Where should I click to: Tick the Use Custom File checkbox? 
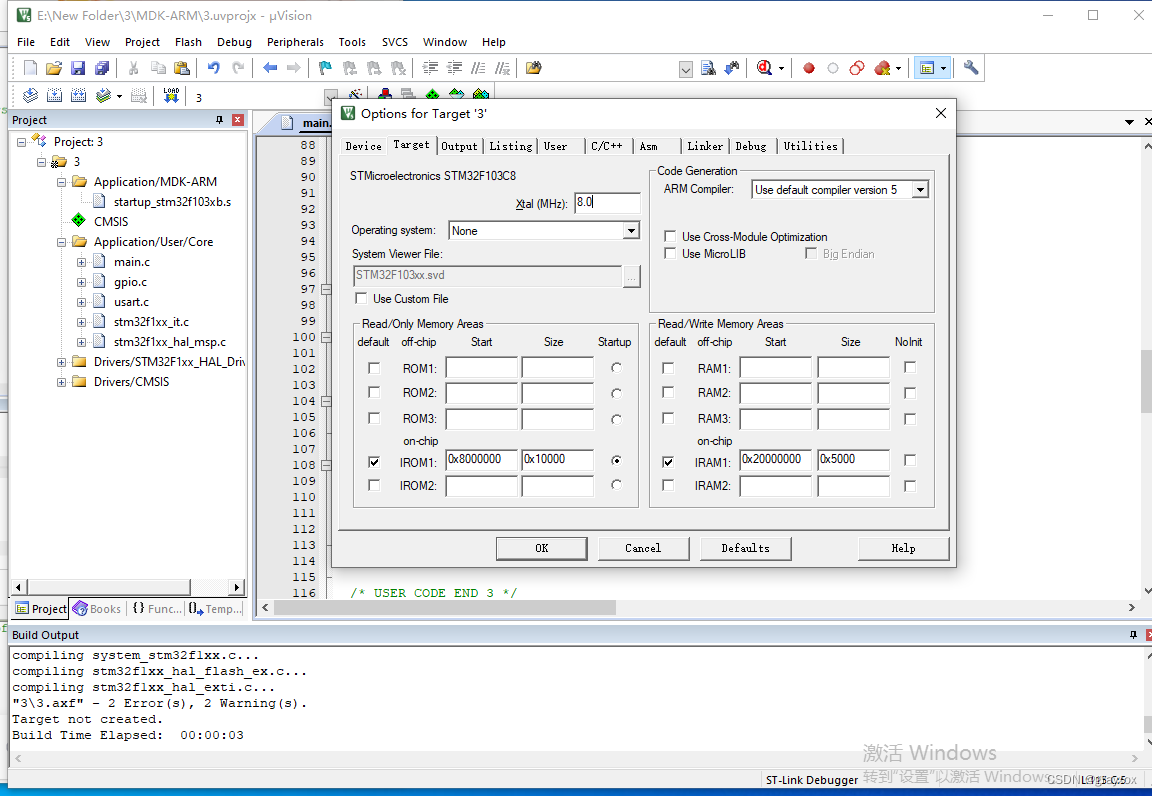tap(361, 298)
